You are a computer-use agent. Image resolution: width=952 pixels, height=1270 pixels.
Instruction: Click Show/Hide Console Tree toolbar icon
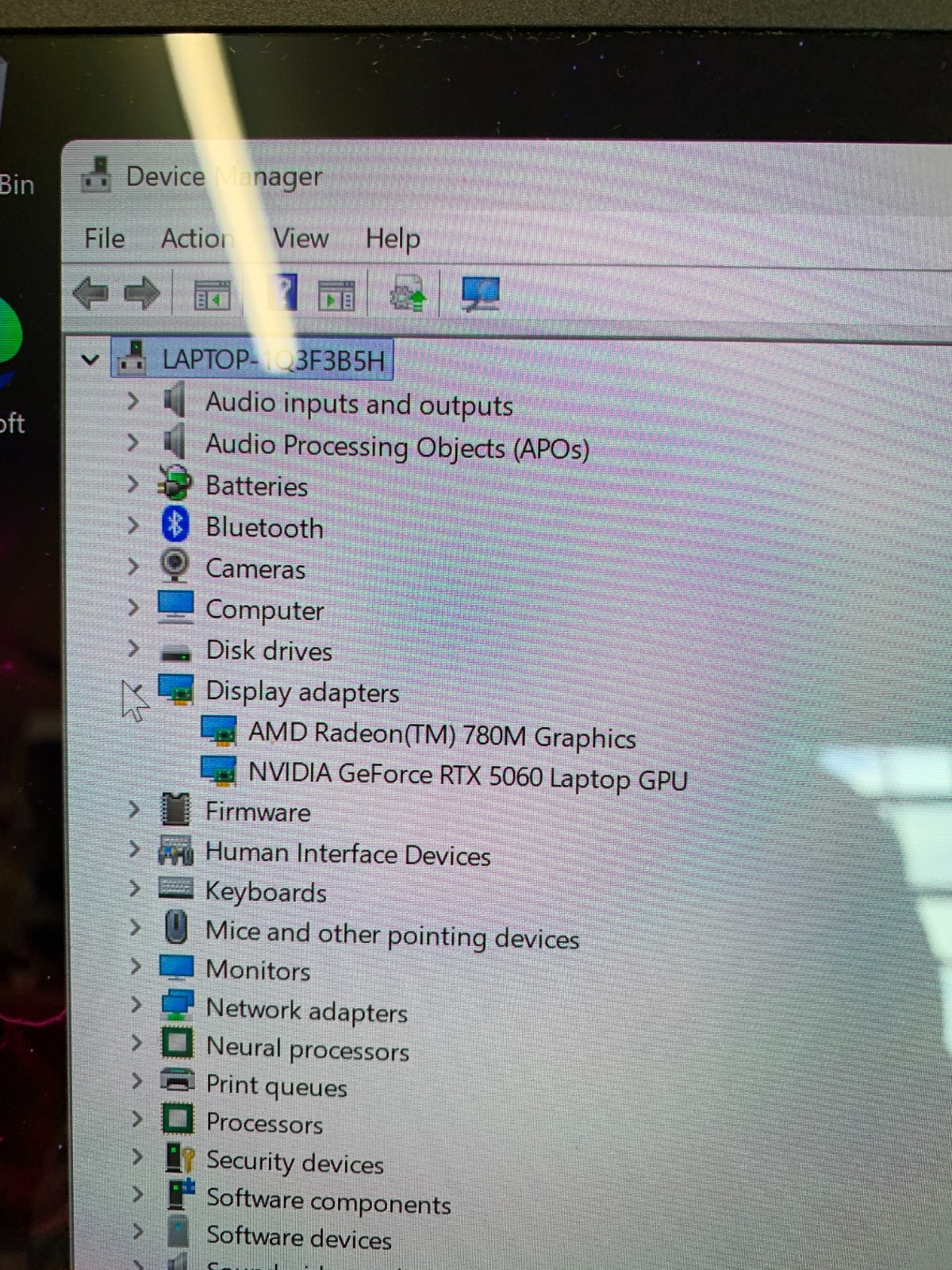[x=212, y=295]
